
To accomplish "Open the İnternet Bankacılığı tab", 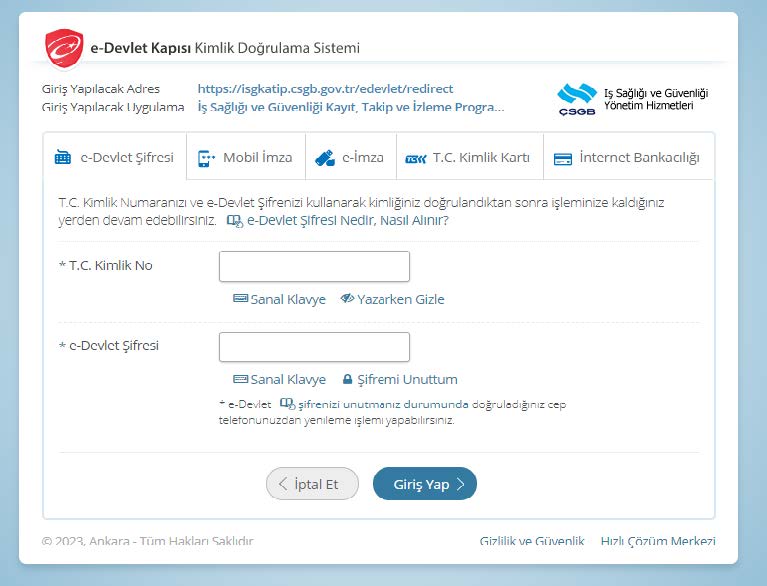I will (629, 158).
